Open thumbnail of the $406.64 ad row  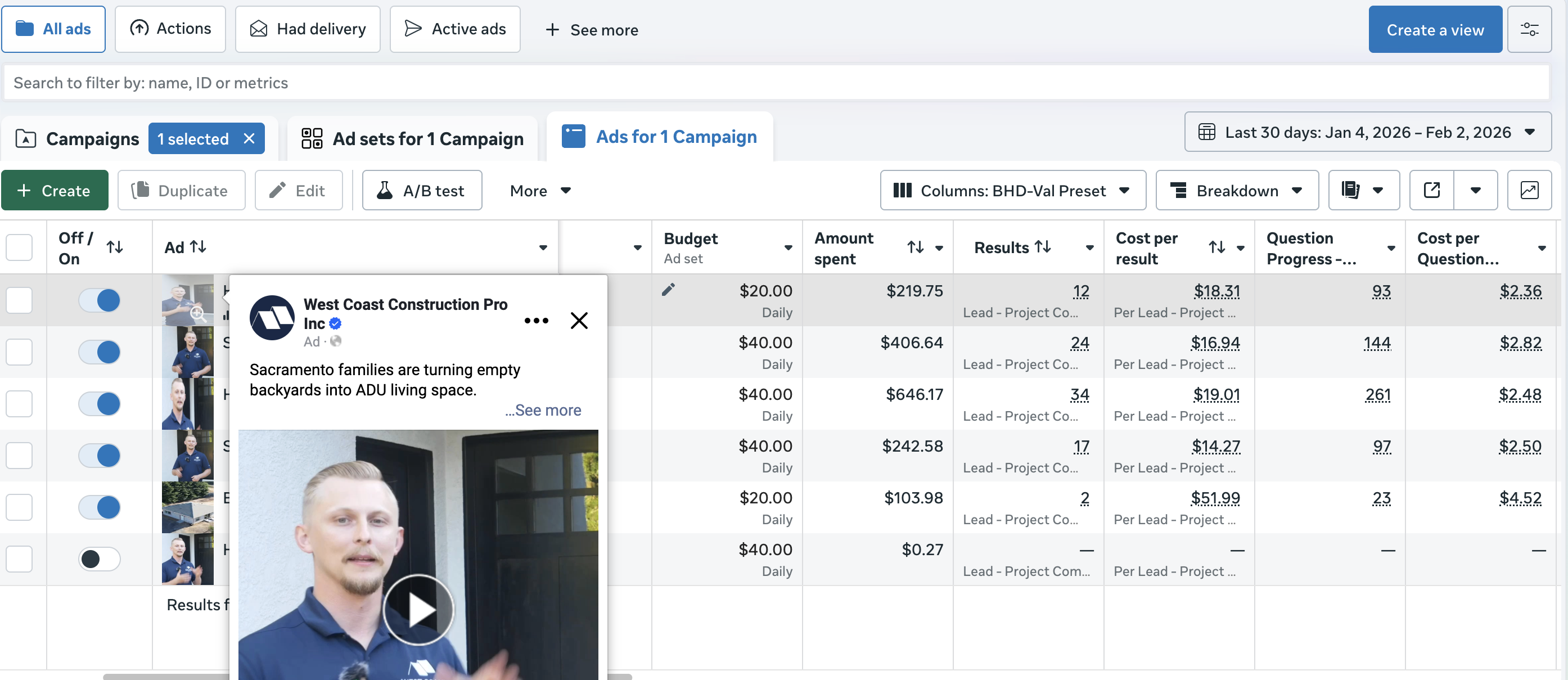point(187,352)
